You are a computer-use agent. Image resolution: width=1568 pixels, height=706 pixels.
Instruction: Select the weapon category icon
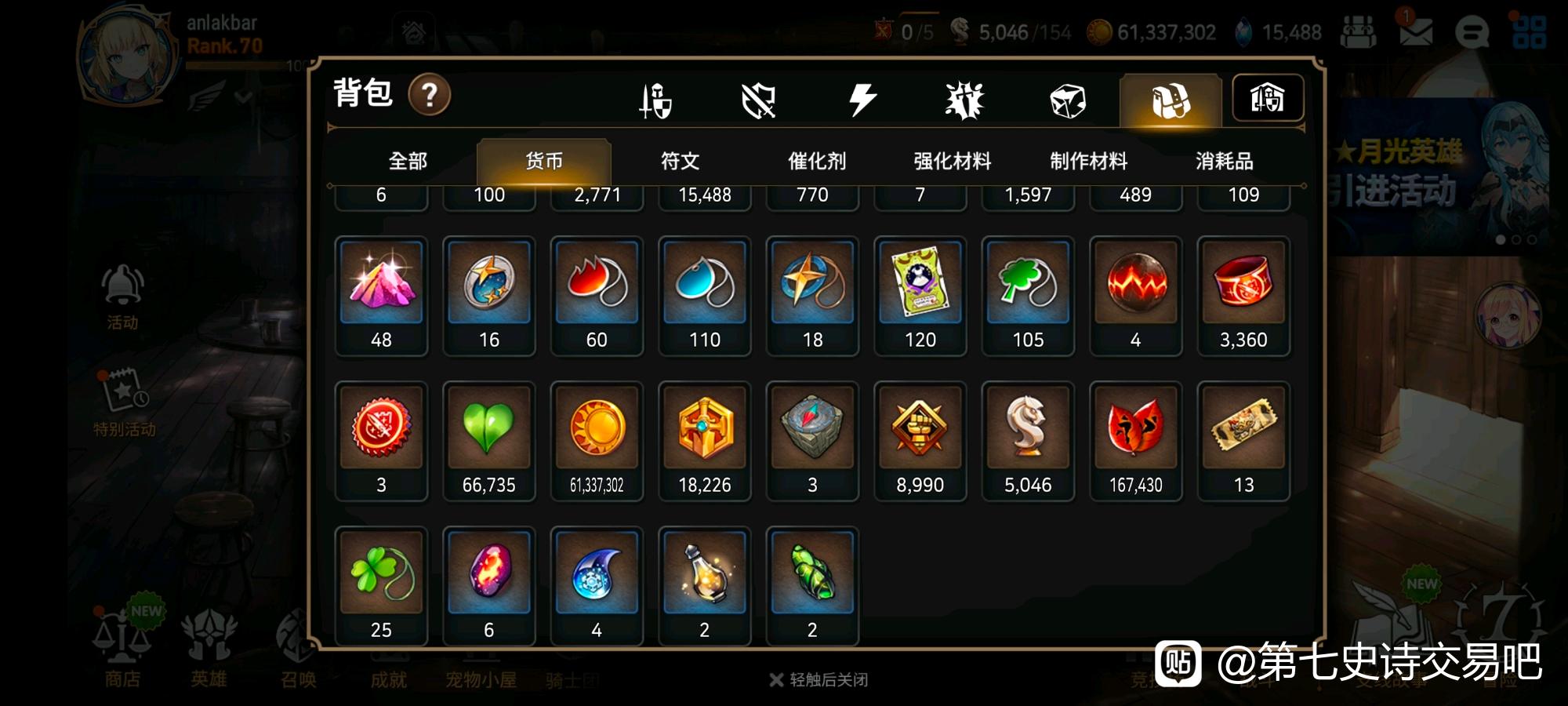[655, 100]
